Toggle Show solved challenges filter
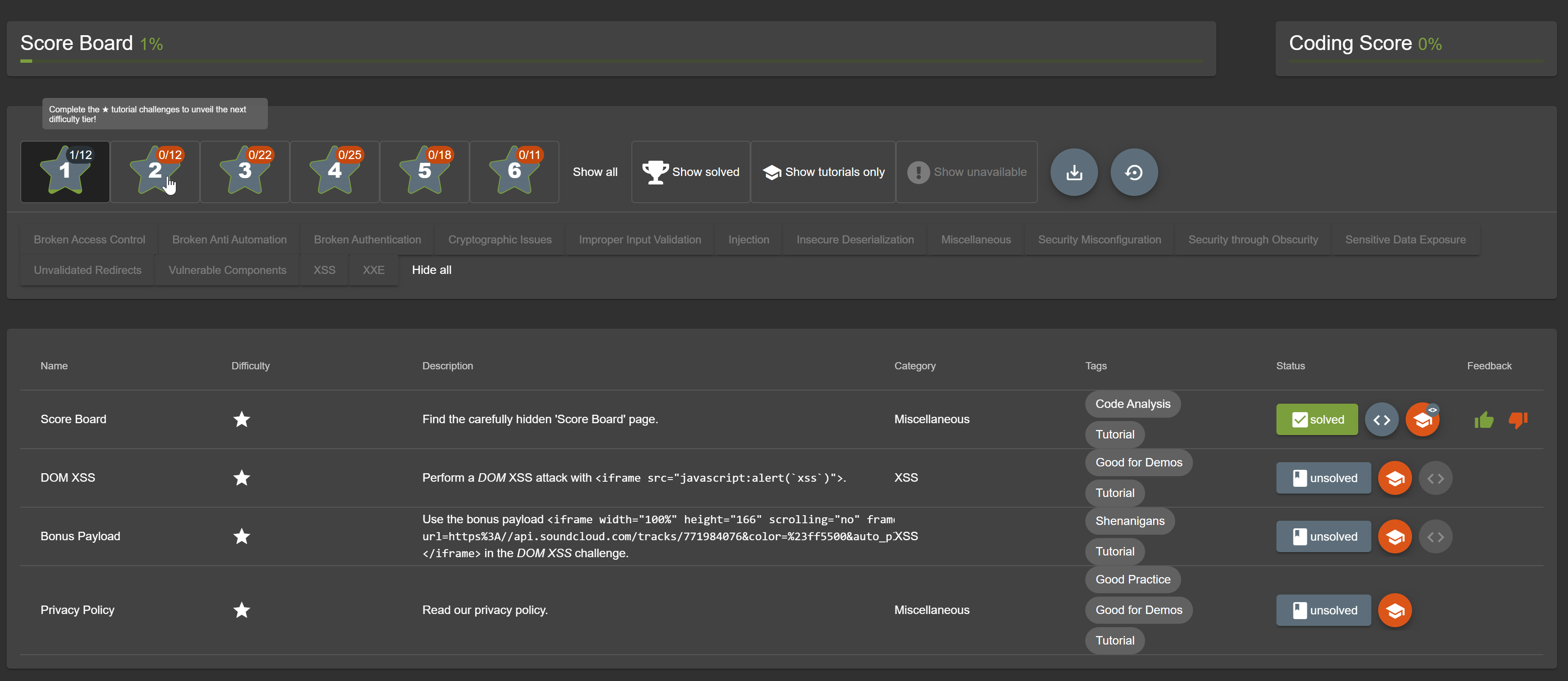The image size is (1568, 681). 690,173
